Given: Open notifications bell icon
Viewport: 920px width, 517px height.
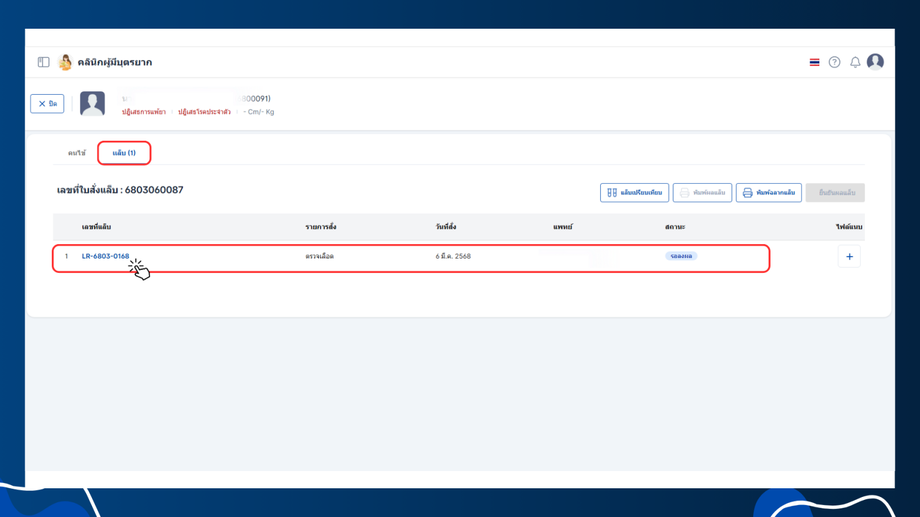Looking at the screenshot, I should pyautogui.click(x=855, y=62).
